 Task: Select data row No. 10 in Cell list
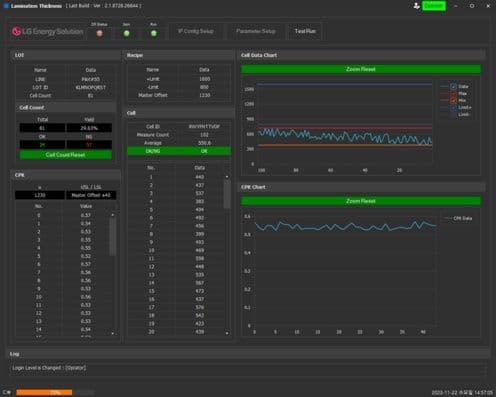pos(176,250)
